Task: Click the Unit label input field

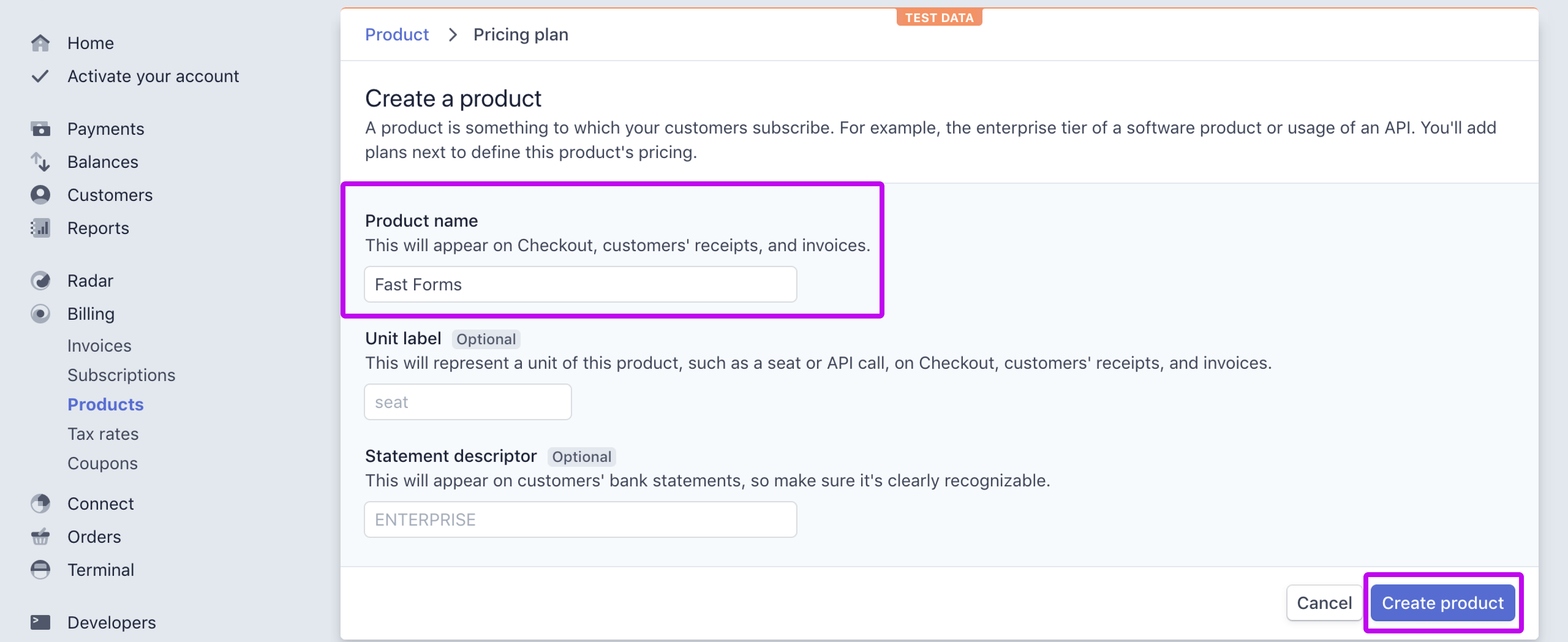Action: click(x=468, y=402)
